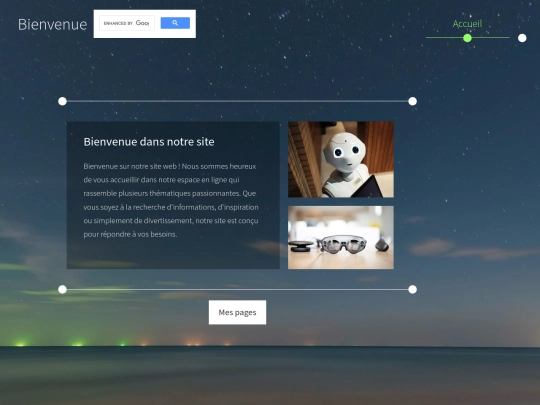This screenshot has width=540, height=405.
Task: Click the green dot under Accueil
Action: (467, 38)
